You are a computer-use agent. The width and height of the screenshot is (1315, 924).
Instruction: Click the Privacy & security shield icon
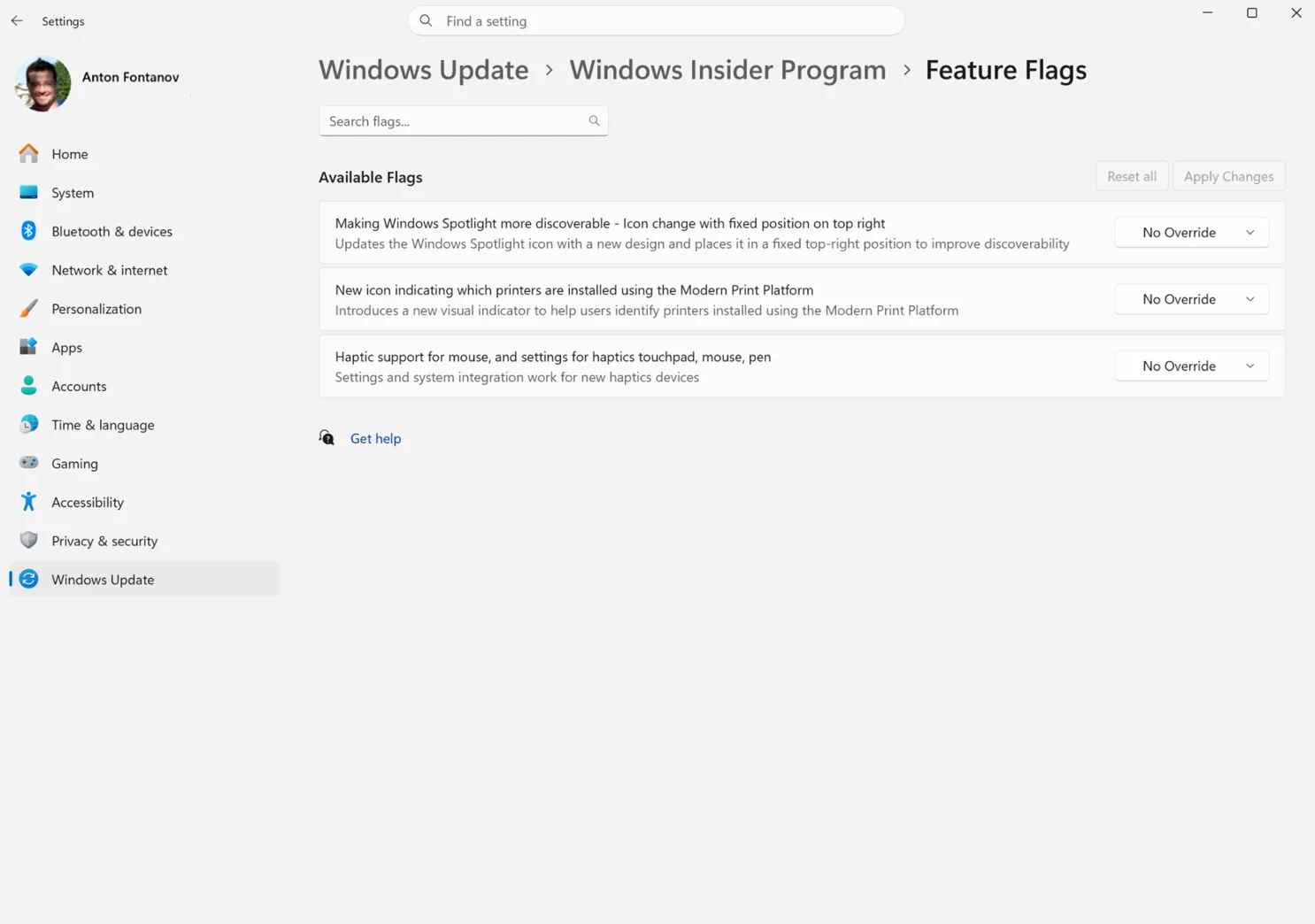click(29, 541)
